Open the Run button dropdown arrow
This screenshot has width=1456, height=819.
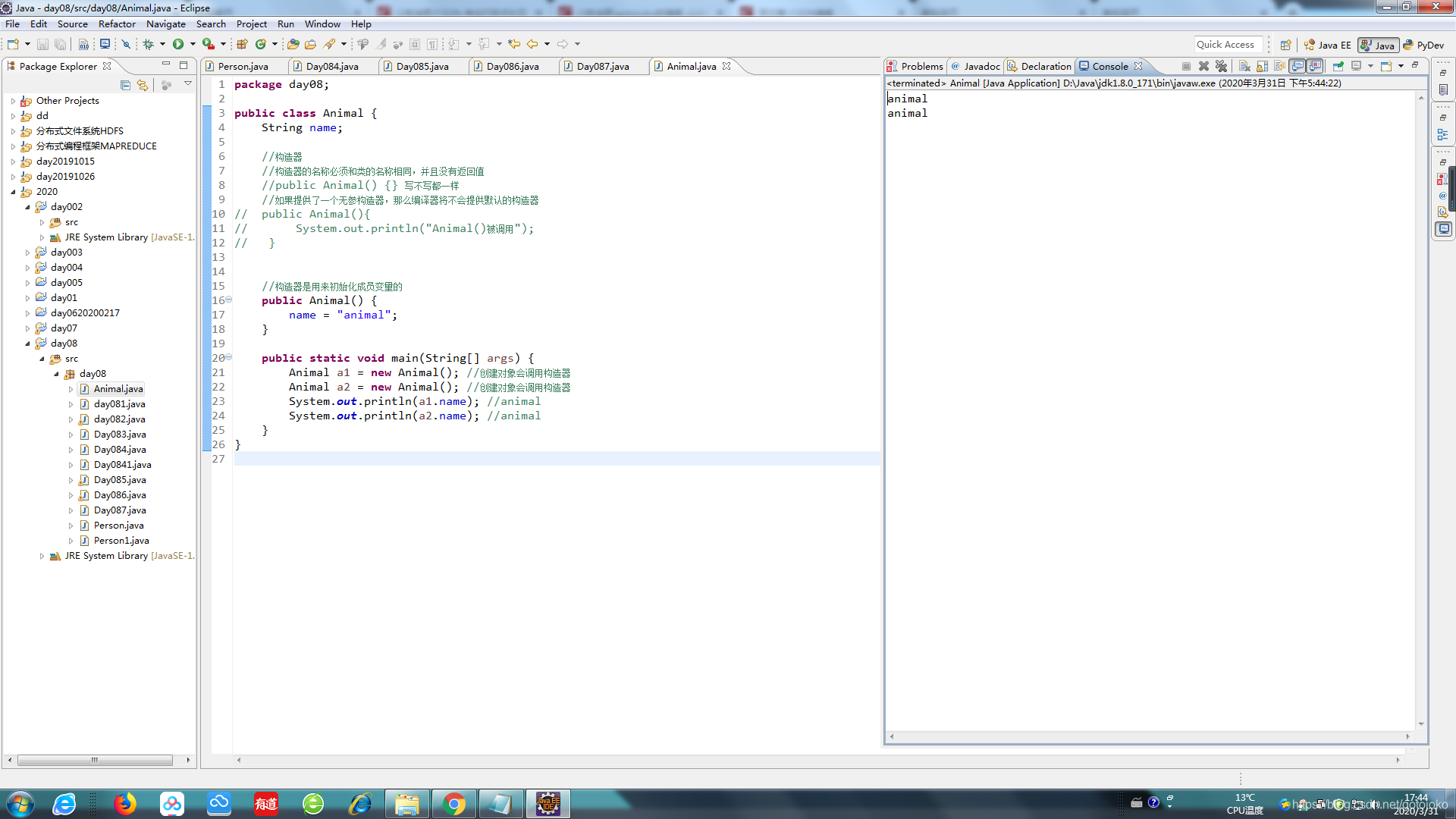coord(193,45)
